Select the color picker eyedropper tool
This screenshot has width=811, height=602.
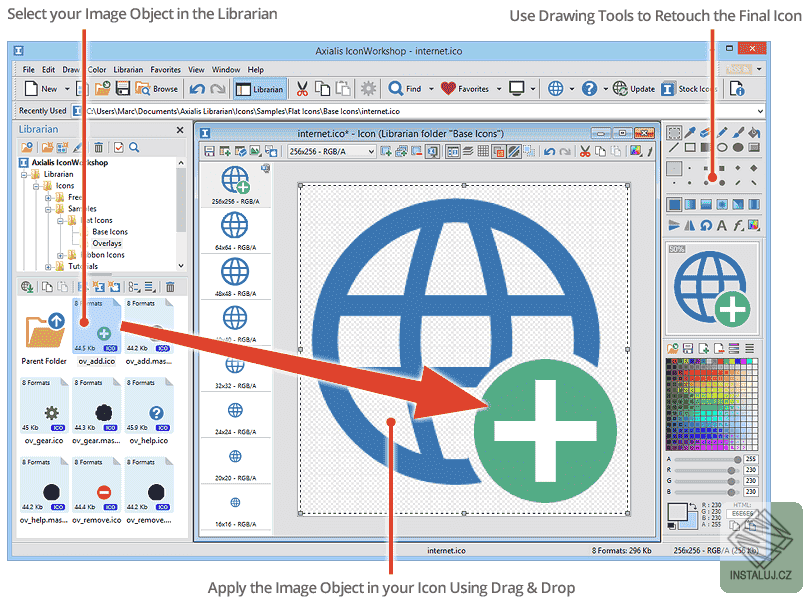[690, 133]
